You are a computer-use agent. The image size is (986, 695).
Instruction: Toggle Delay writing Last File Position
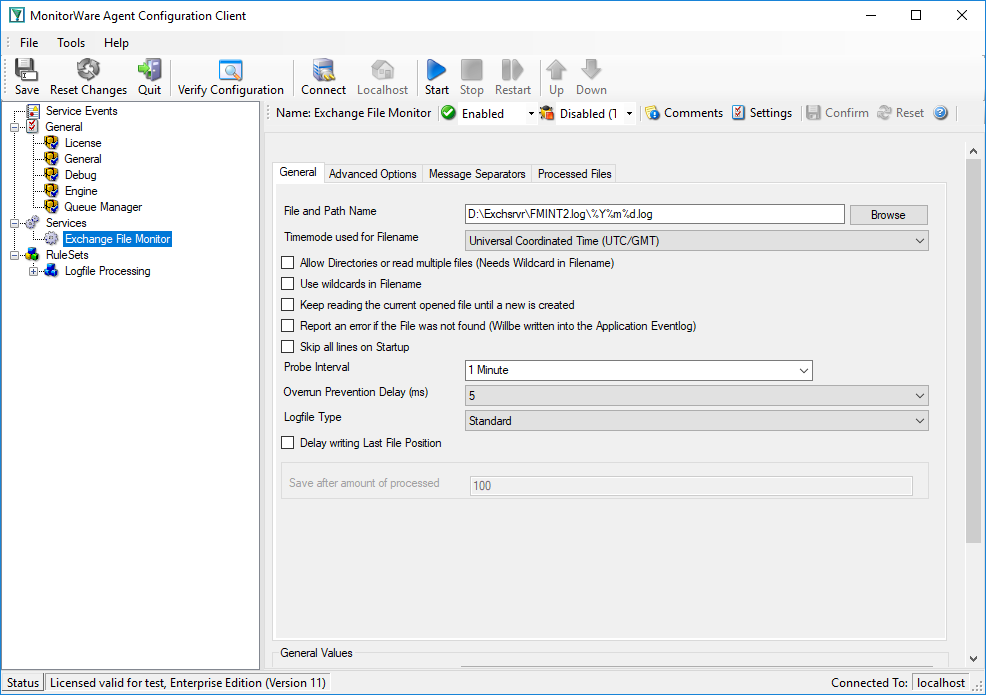287,443
